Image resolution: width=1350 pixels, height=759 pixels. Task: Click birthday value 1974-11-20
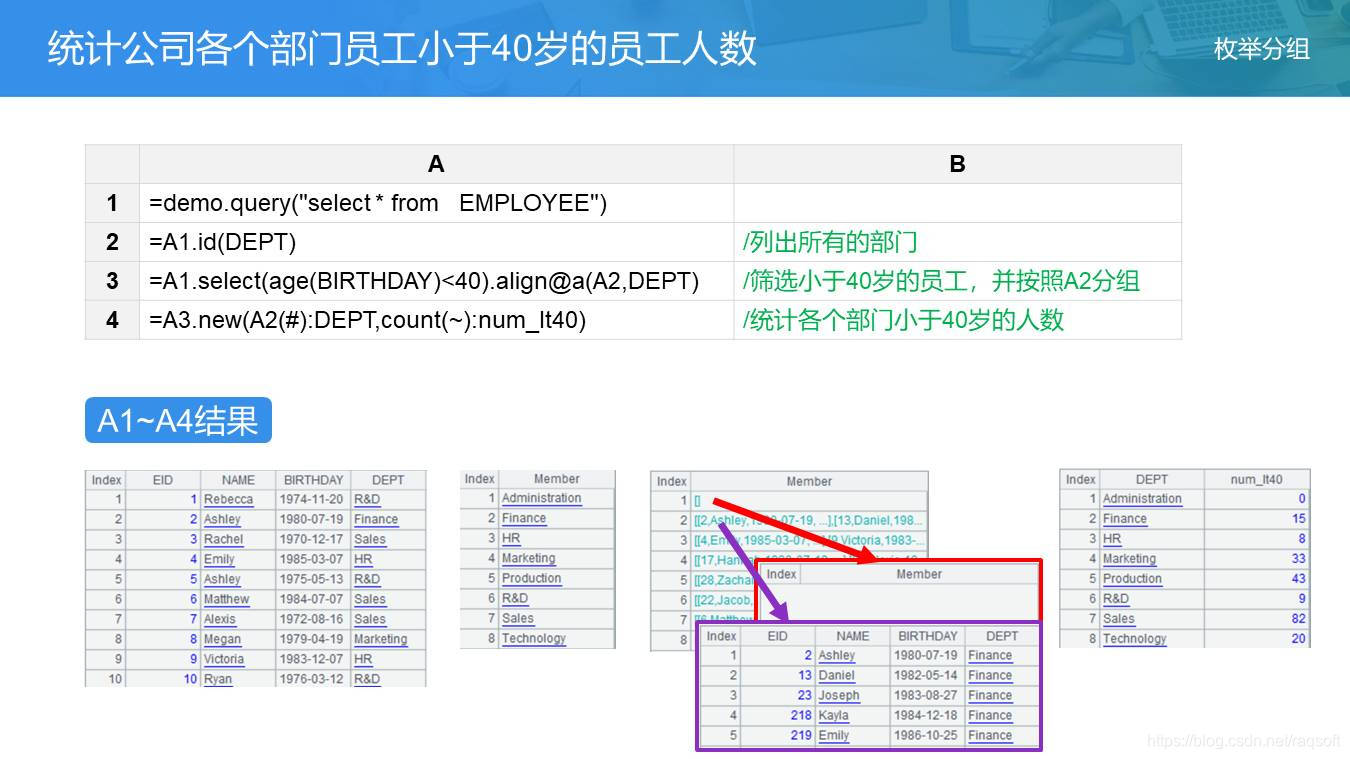coord(313,499)
